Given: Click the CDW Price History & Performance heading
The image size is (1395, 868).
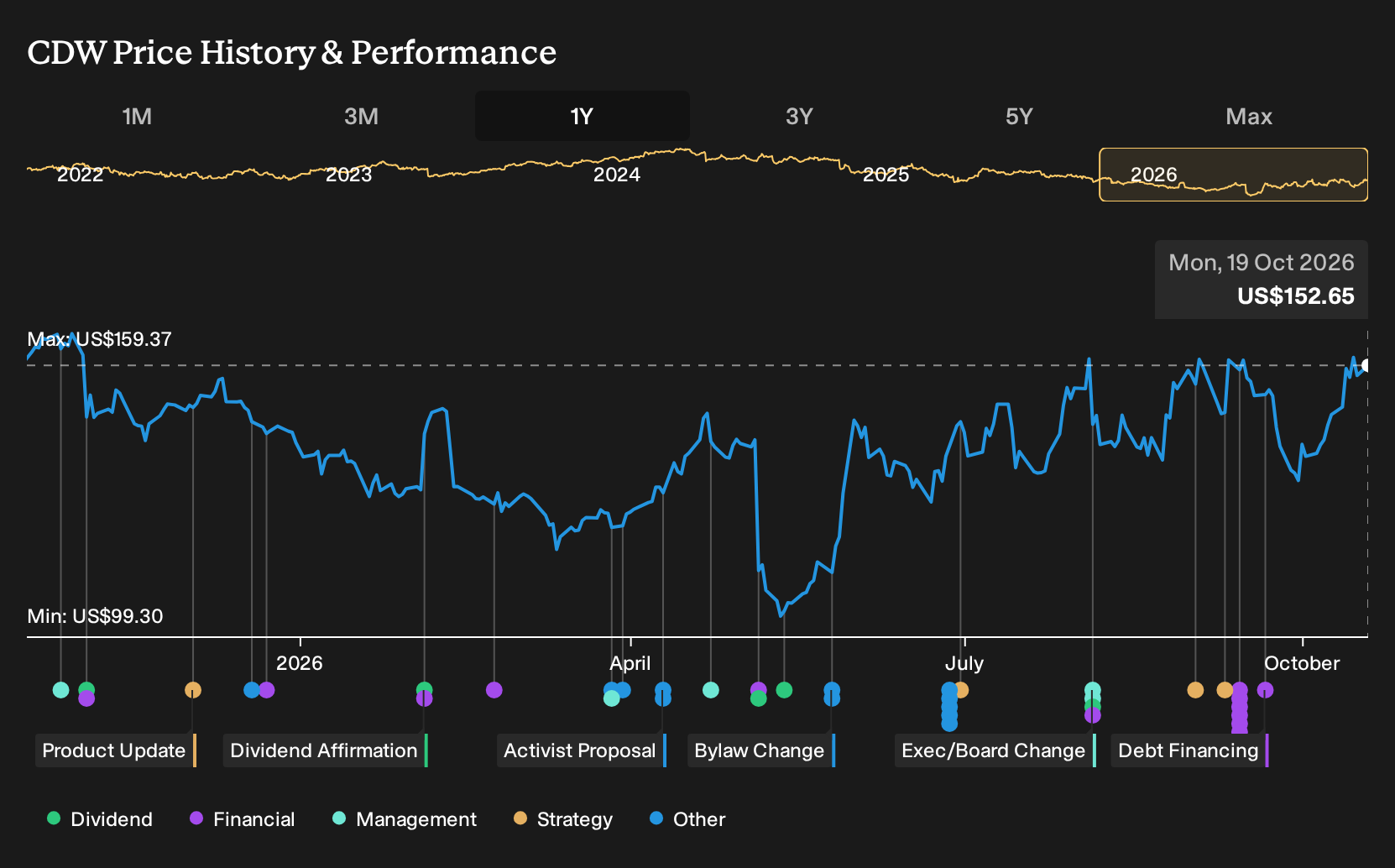Looking at the screenshot, I should pos(292,52).
